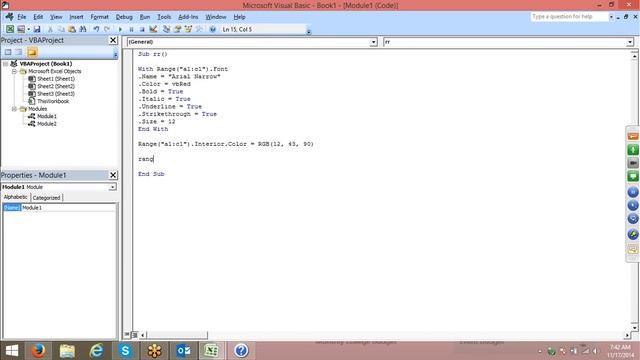Open the Run menu

tap(144, 17)
